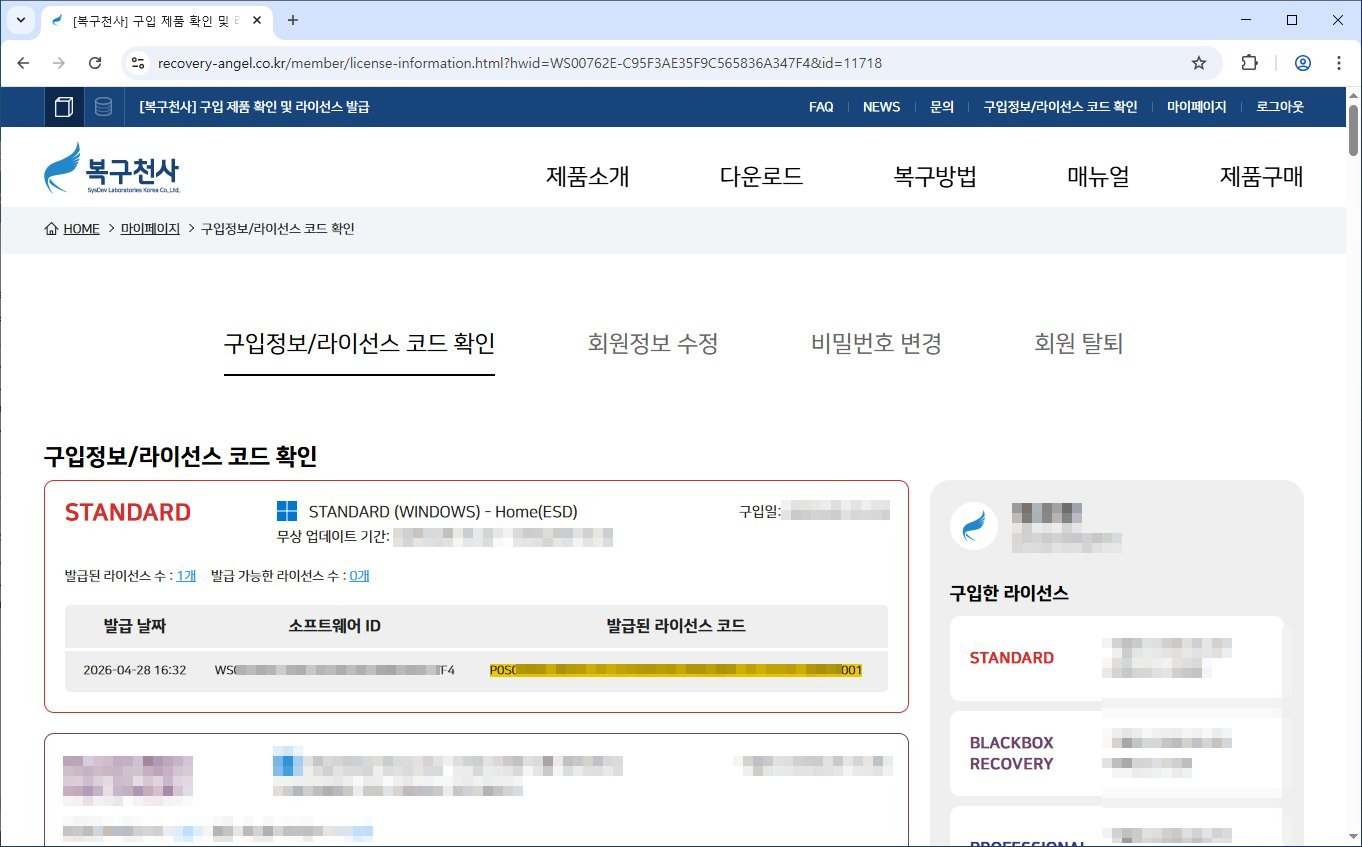Click the issue date 2026-04-28 16:32
The width and height of the screenshot is (1362, 847).
click(134, 670)
